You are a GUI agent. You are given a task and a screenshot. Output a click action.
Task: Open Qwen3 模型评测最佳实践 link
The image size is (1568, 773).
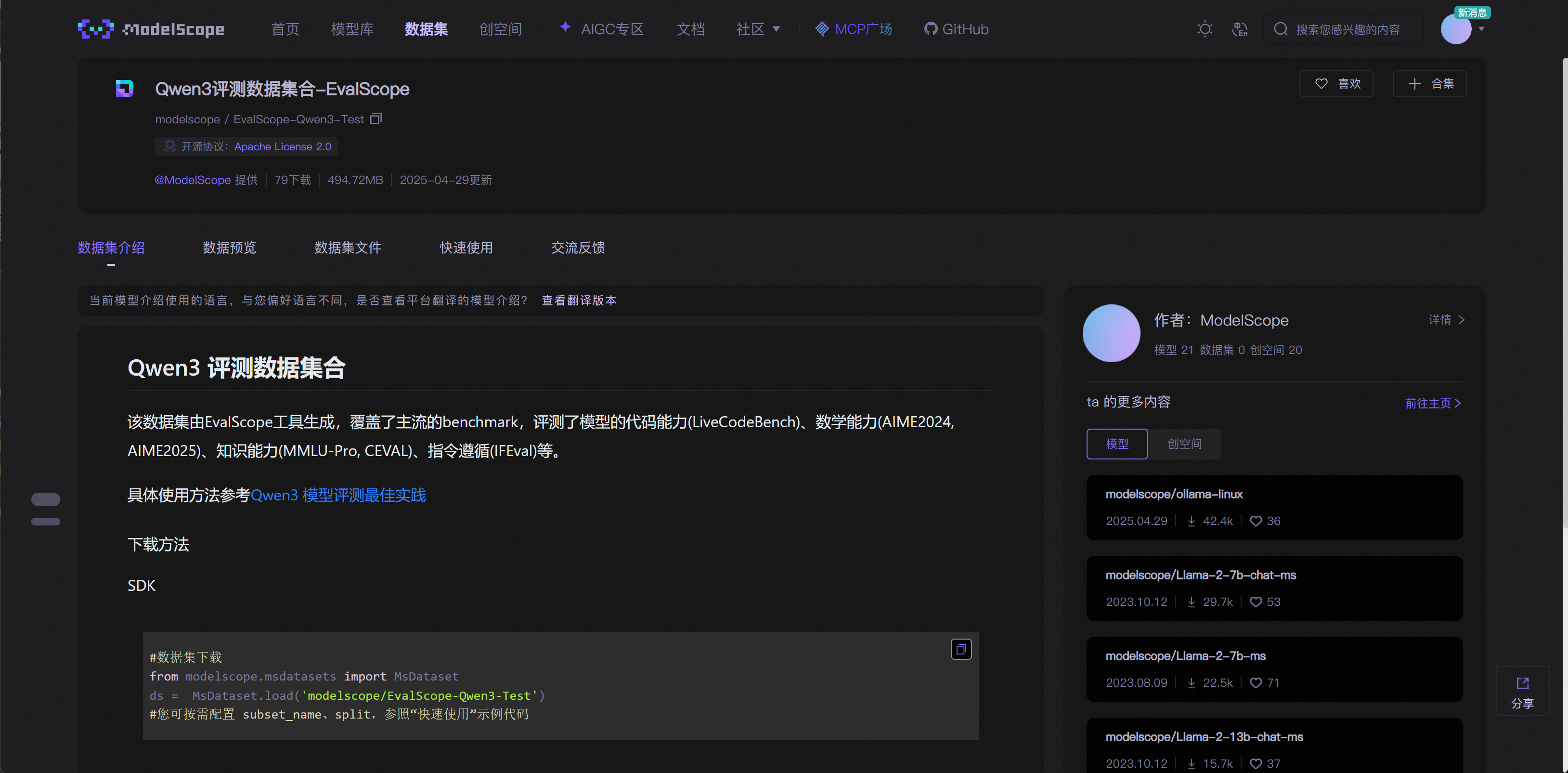pos(338,495)
